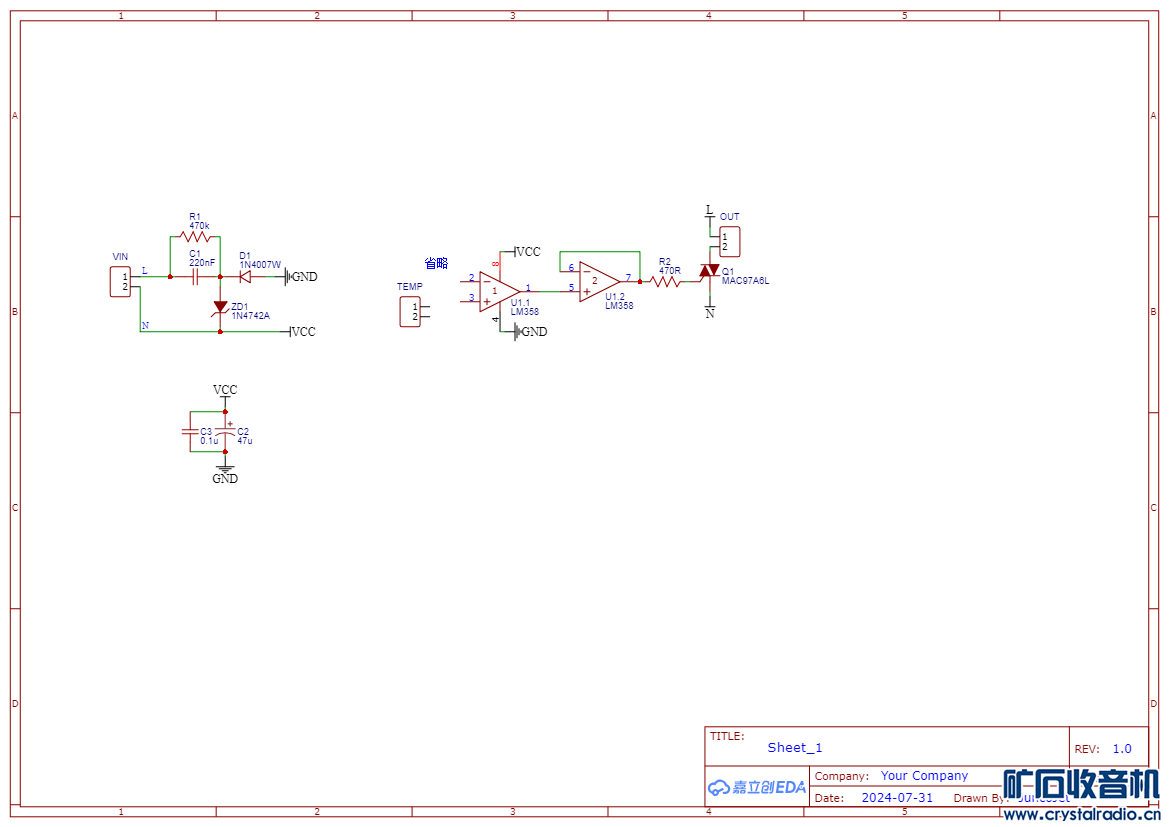This screenshot has width=1169, height=827.
Task: Select the U1.2 op-amp triangle
Action: 599,282
